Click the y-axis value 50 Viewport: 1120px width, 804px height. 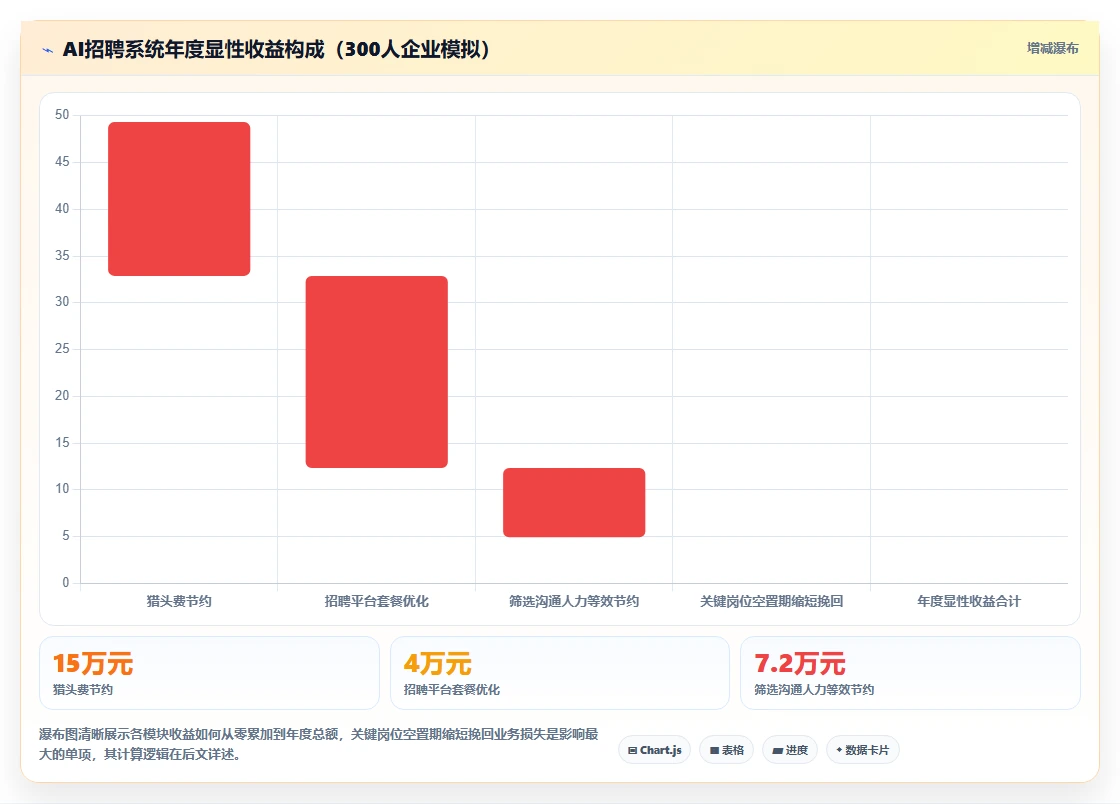(x=62, y=115)
